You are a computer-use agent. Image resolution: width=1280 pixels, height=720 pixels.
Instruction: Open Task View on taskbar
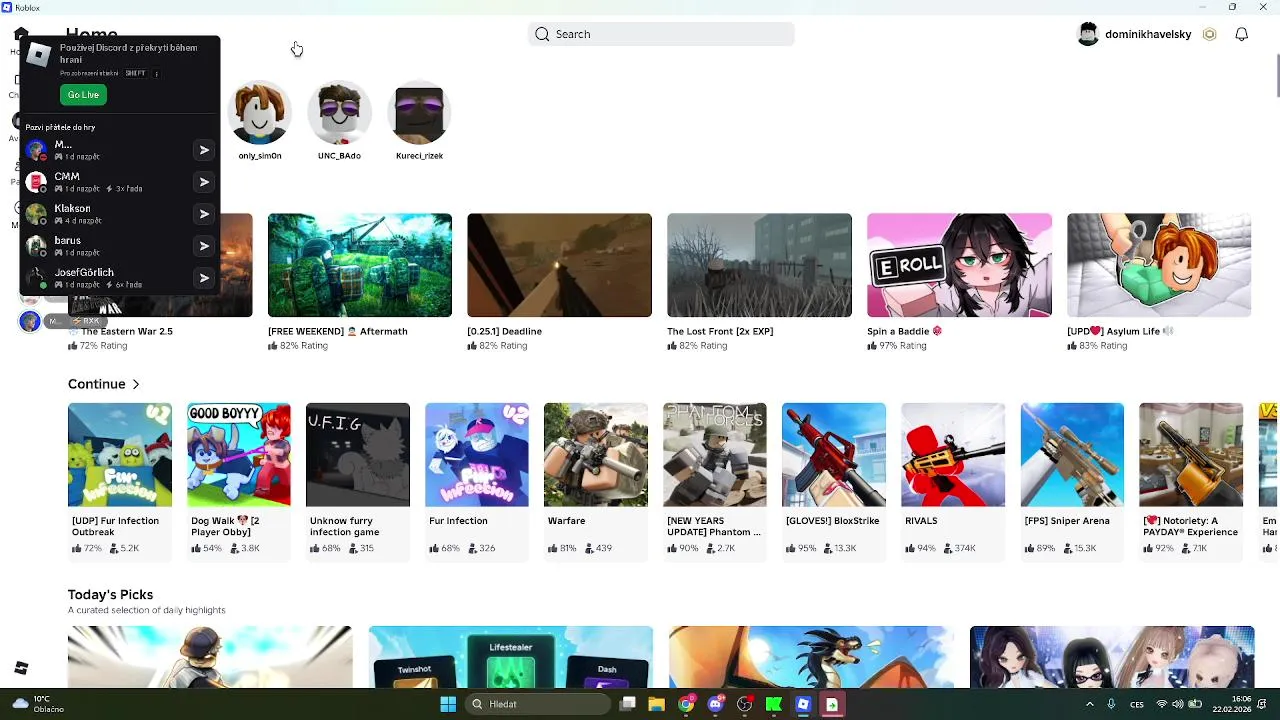(x=628, y=704)
